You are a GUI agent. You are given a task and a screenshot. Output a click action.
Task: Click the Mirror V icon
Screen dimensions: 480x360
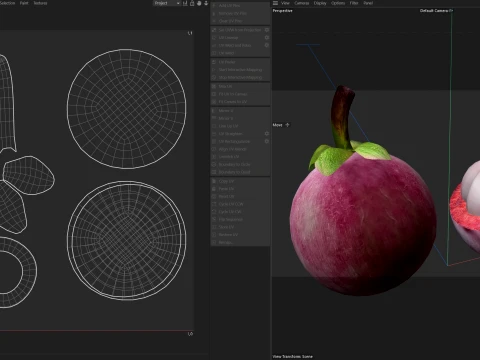[x=214, y=118]
